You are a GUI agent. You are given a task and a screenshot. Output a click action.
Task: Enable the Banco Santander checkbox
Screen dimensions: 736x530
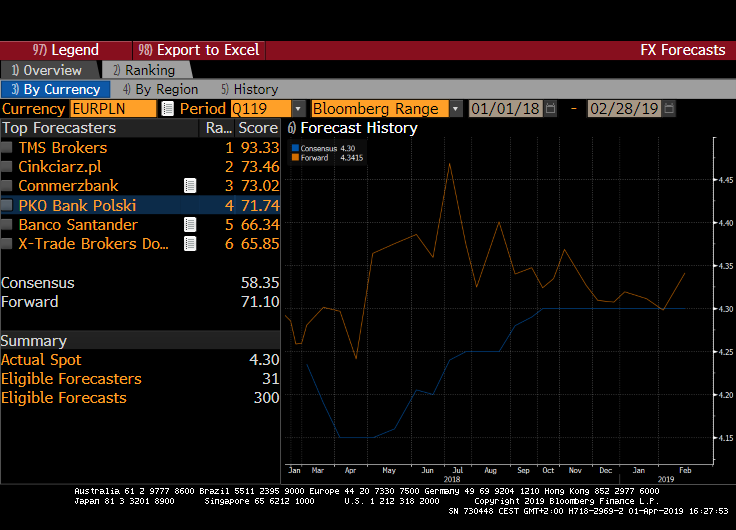[7, 224]
